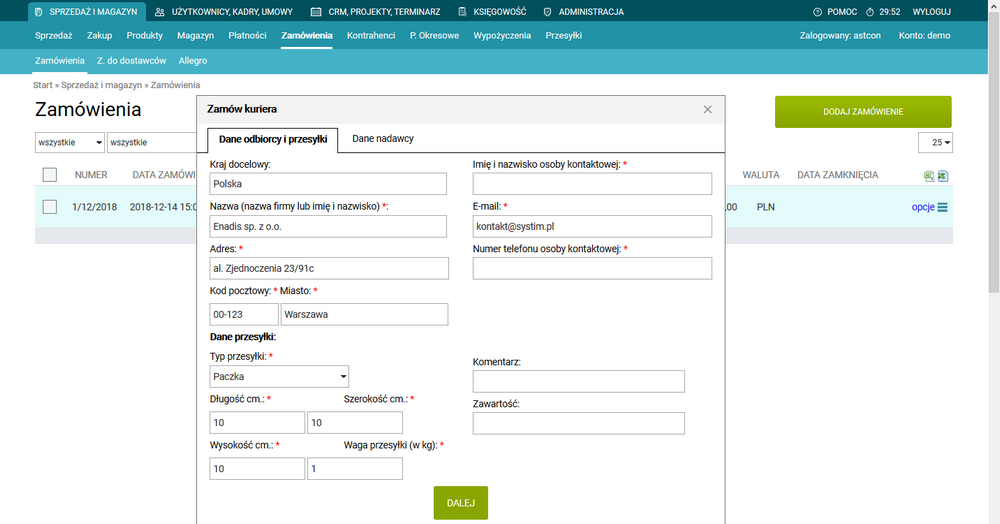Click the Pomoc help icon

click(818, 12)
